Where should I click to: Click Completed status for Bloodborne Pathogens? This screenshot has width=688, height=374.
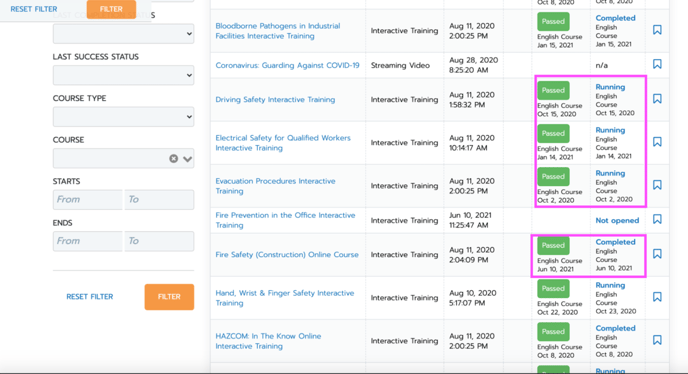(x=615, y=18)
